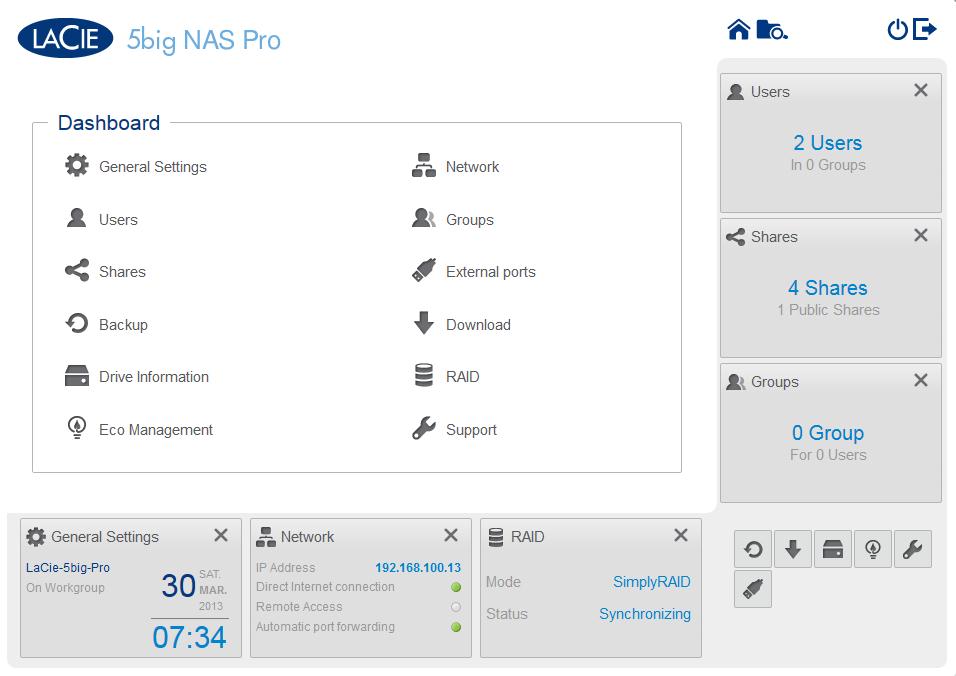Click the SimplyRAID mode value

click(652, 582)
